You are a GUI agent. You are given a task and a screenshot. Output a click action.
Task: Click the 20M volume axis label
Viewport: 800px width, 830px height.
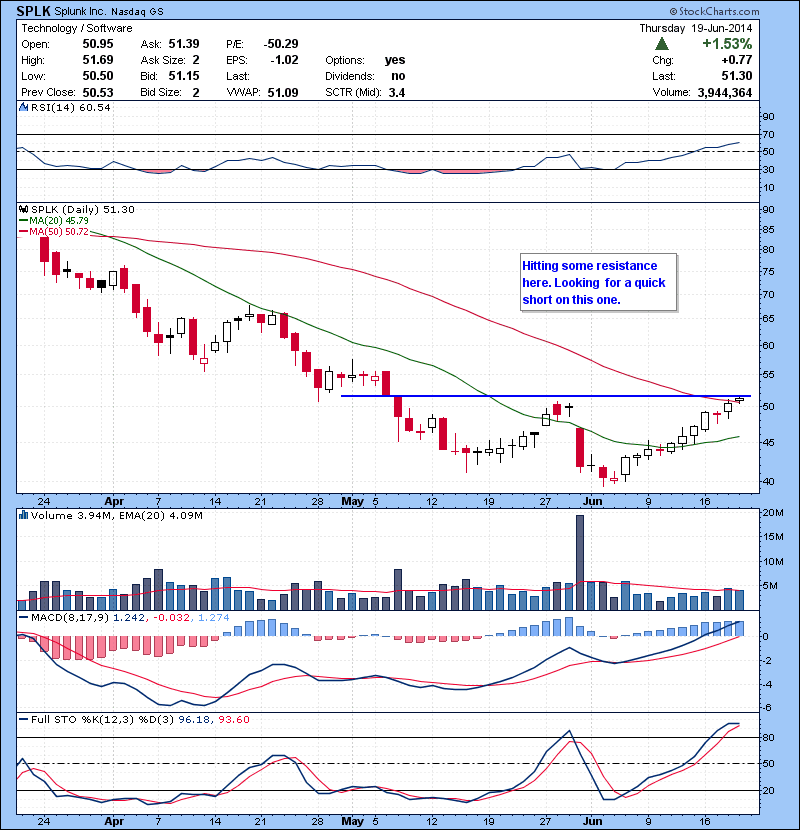coord(773,512)
